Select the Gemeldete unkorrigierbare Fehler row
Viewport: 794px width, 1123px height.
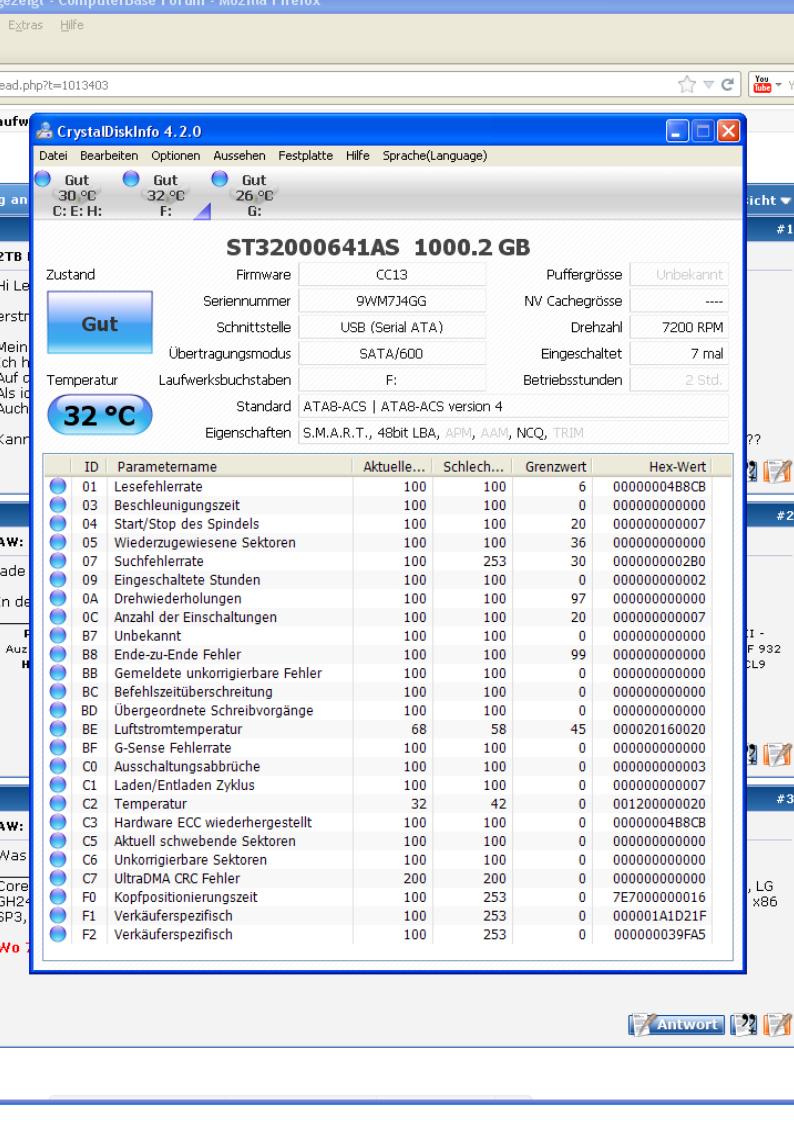point(377,673)
